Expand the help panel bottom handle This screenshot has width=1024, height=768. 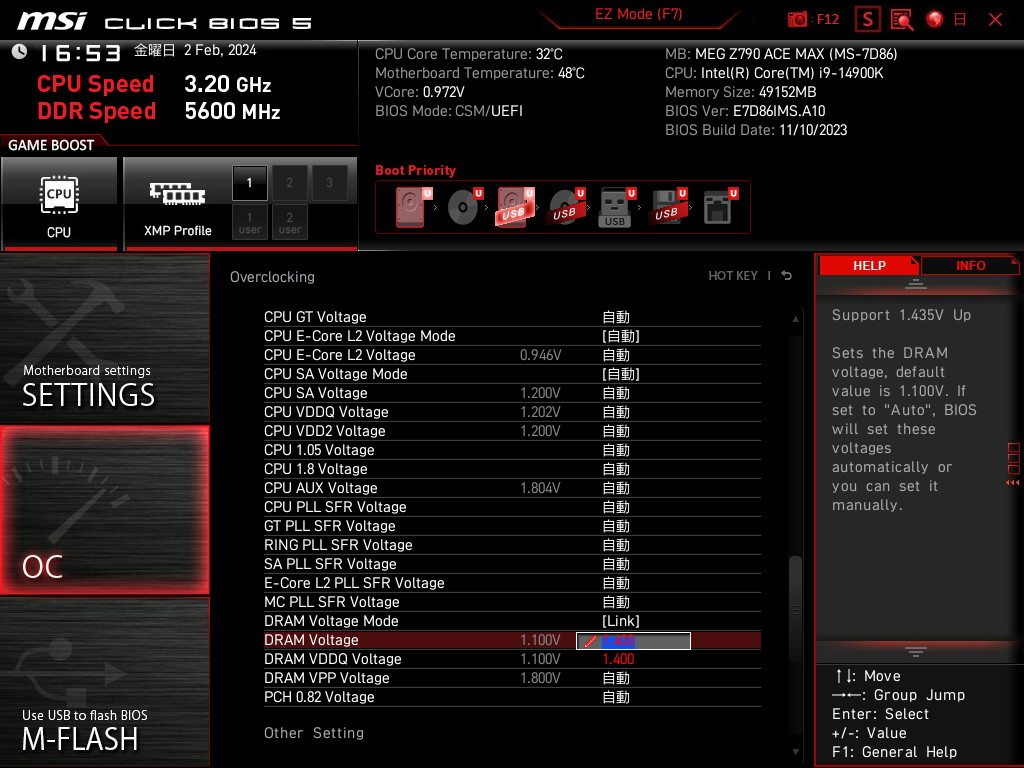[915, 652]
